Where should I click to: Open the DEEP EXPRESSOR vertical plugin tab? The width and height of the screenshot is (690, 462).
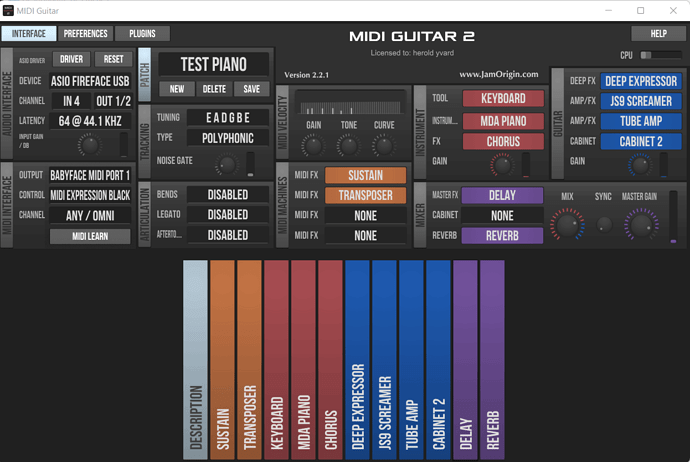click(x=357, y=360)
